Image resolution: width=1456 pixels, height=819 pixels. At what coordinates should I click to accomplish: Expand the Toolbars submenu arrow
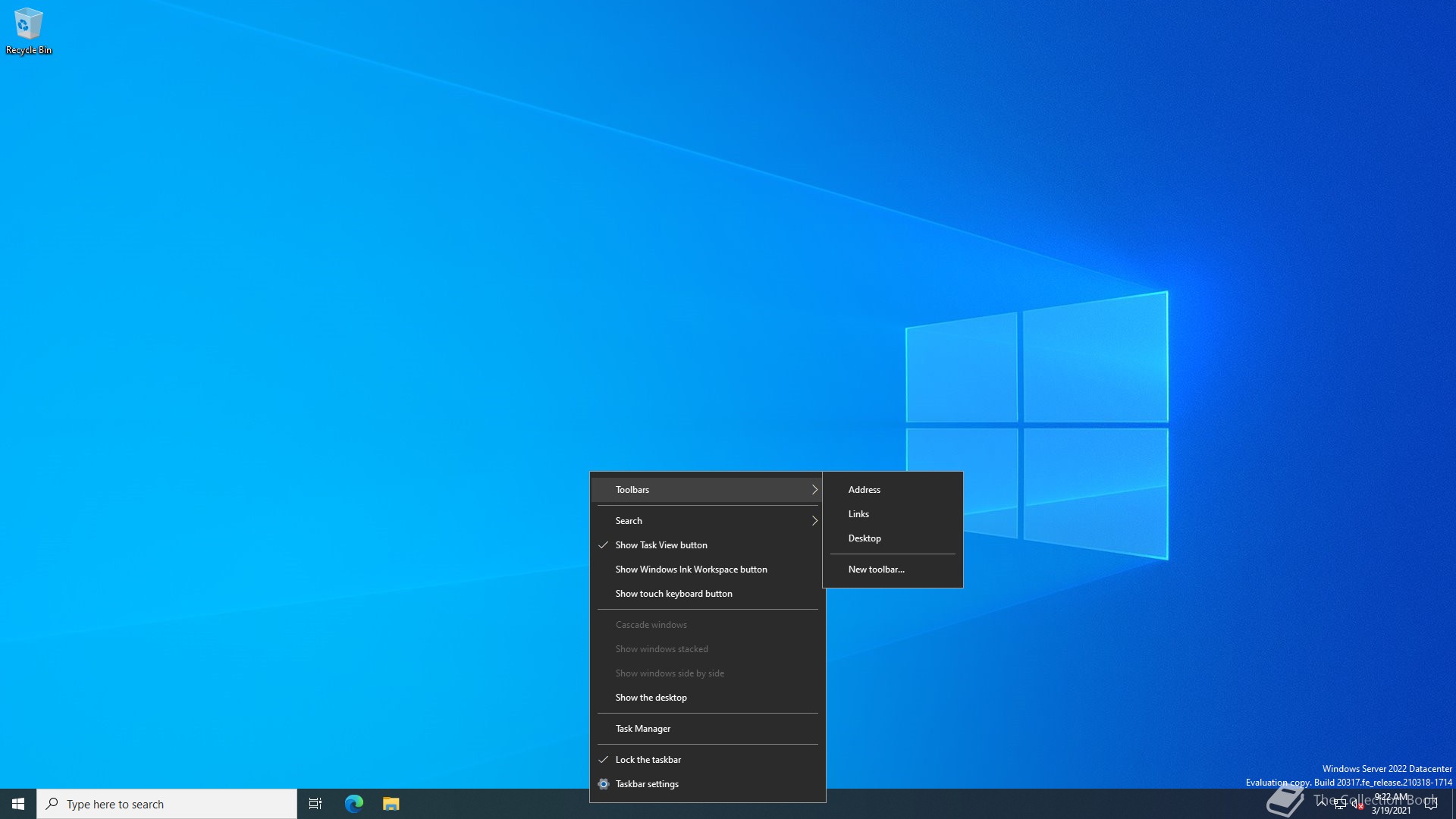point(814,490)
